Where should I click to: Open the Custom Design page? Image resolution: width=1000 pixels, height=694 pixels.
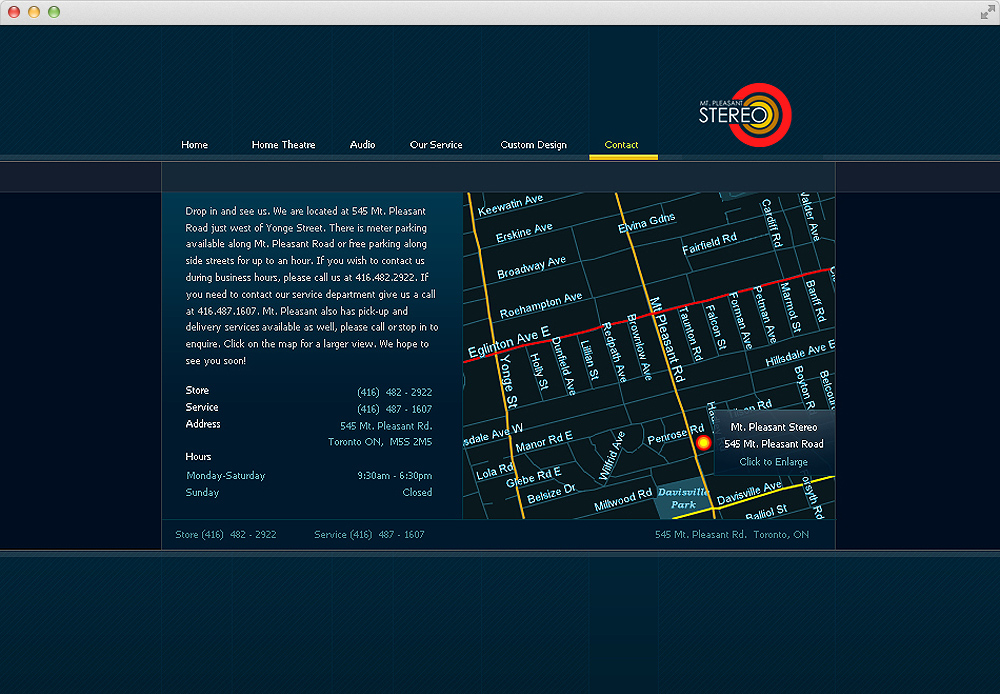click(x=534, y=145)
